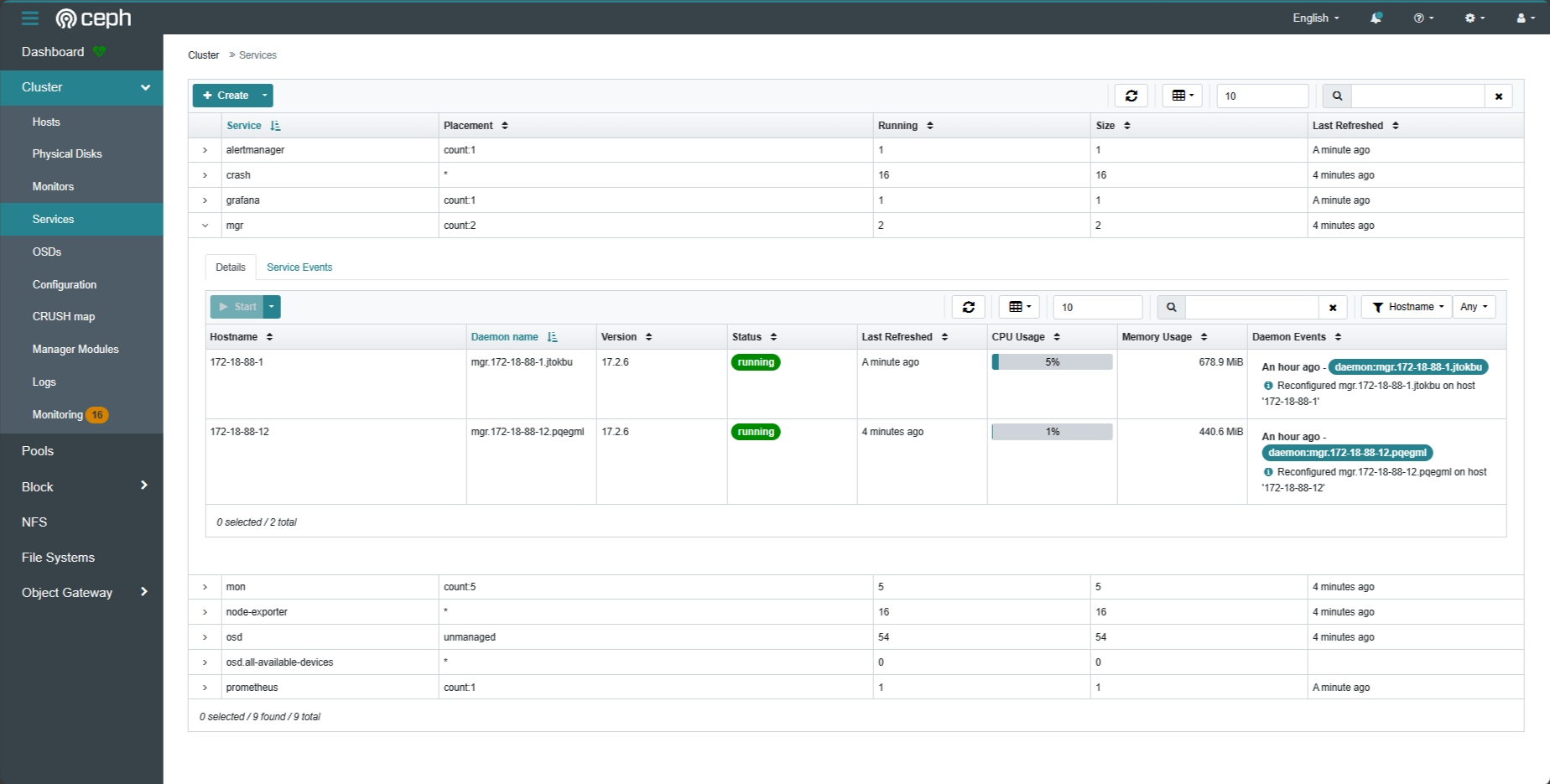Image resolution: width=1550 pixels, height=784 pixels.
Task: Refresh the services table
Action: pyautogui.click(x=1131, y=96)
